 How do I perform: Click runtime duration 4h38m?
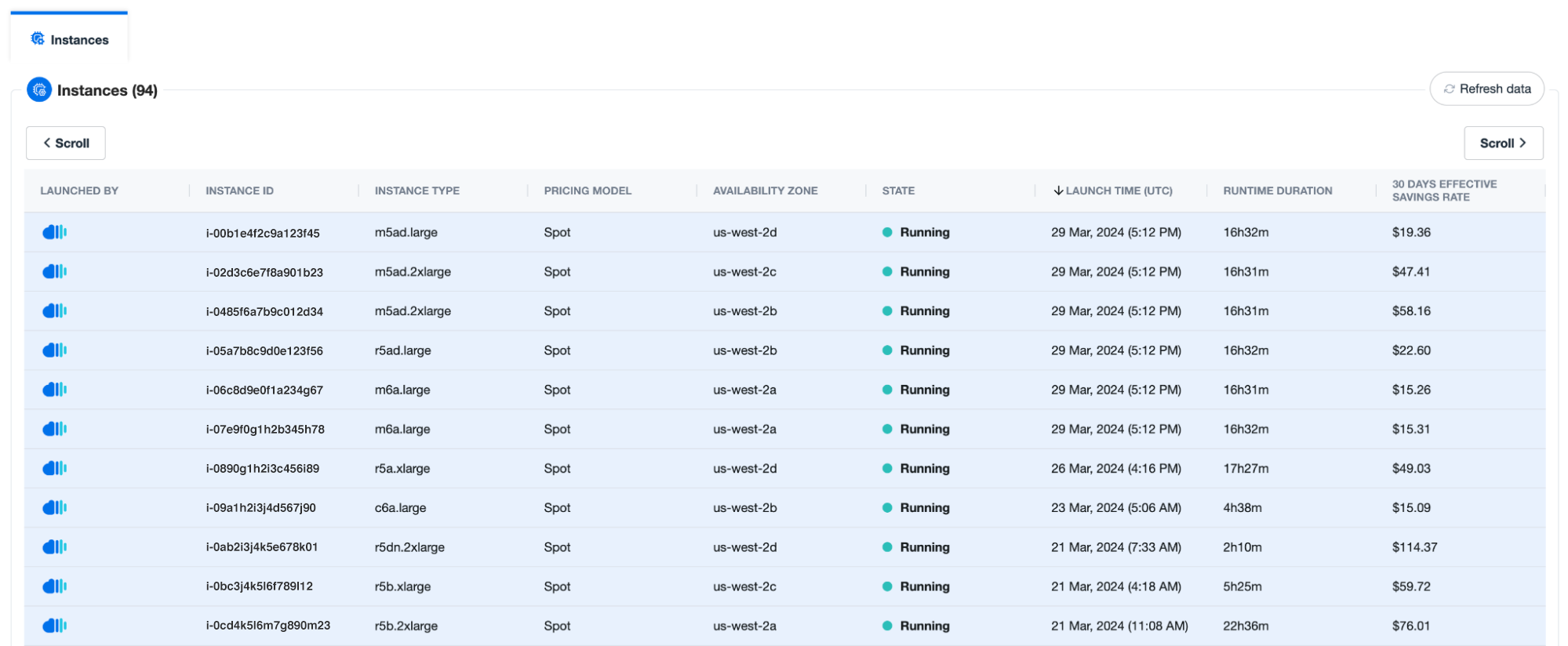click(1242, 507)
